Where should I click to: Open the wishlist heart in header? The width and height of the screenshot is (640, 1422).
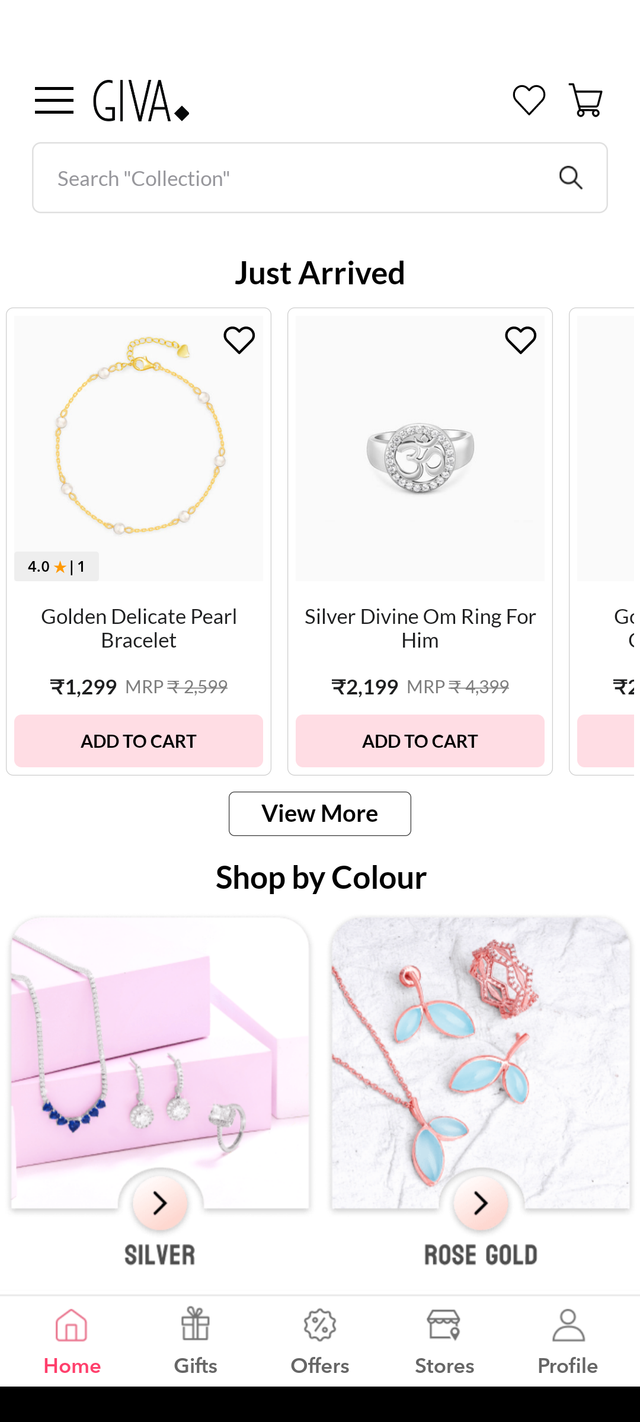coord(529,100)
